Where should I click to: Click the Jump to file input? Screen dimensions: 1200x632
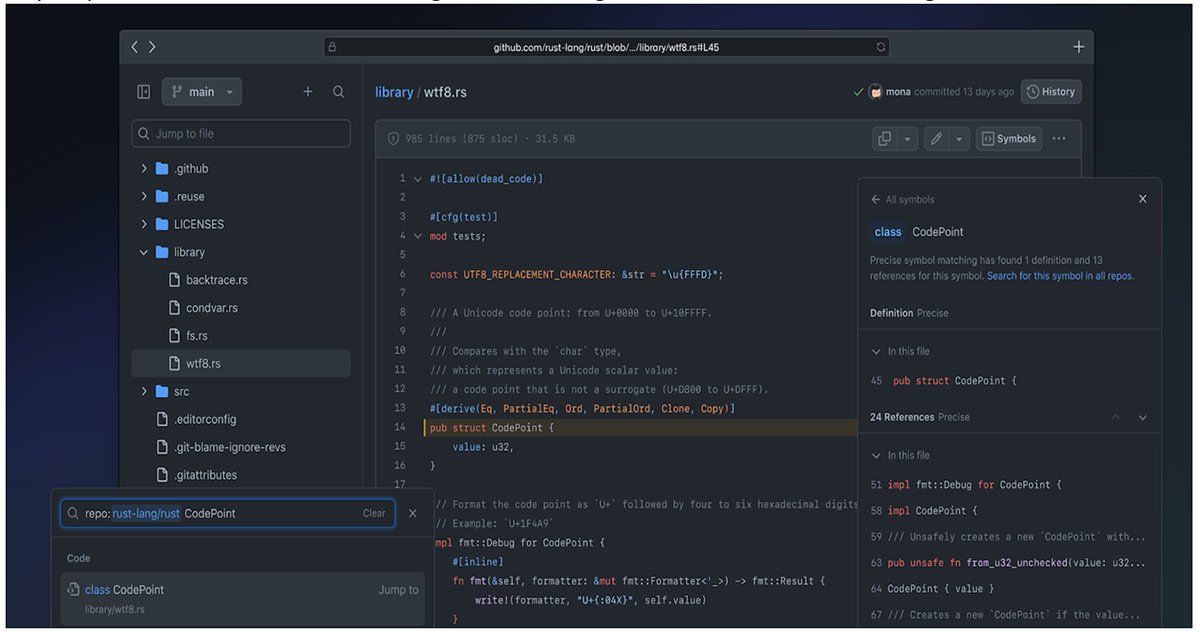(241, 132)
